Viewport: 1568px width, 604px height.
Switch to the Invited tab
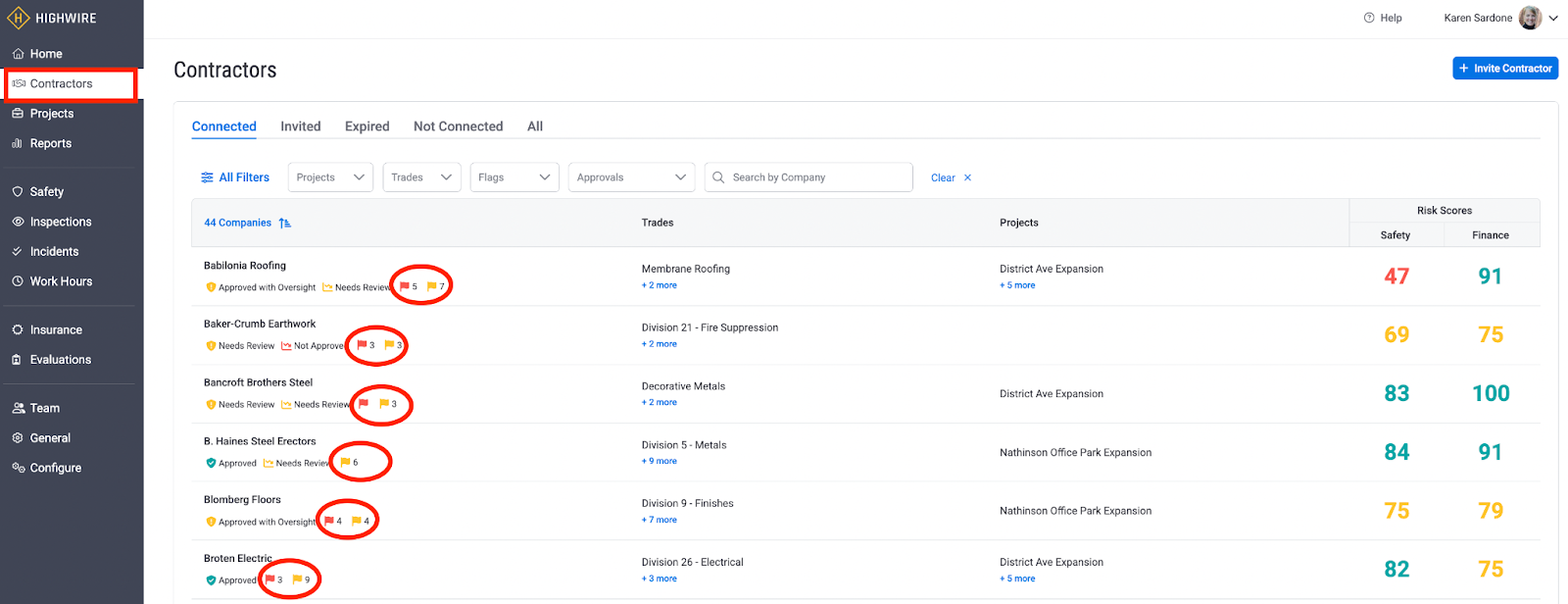301,126
